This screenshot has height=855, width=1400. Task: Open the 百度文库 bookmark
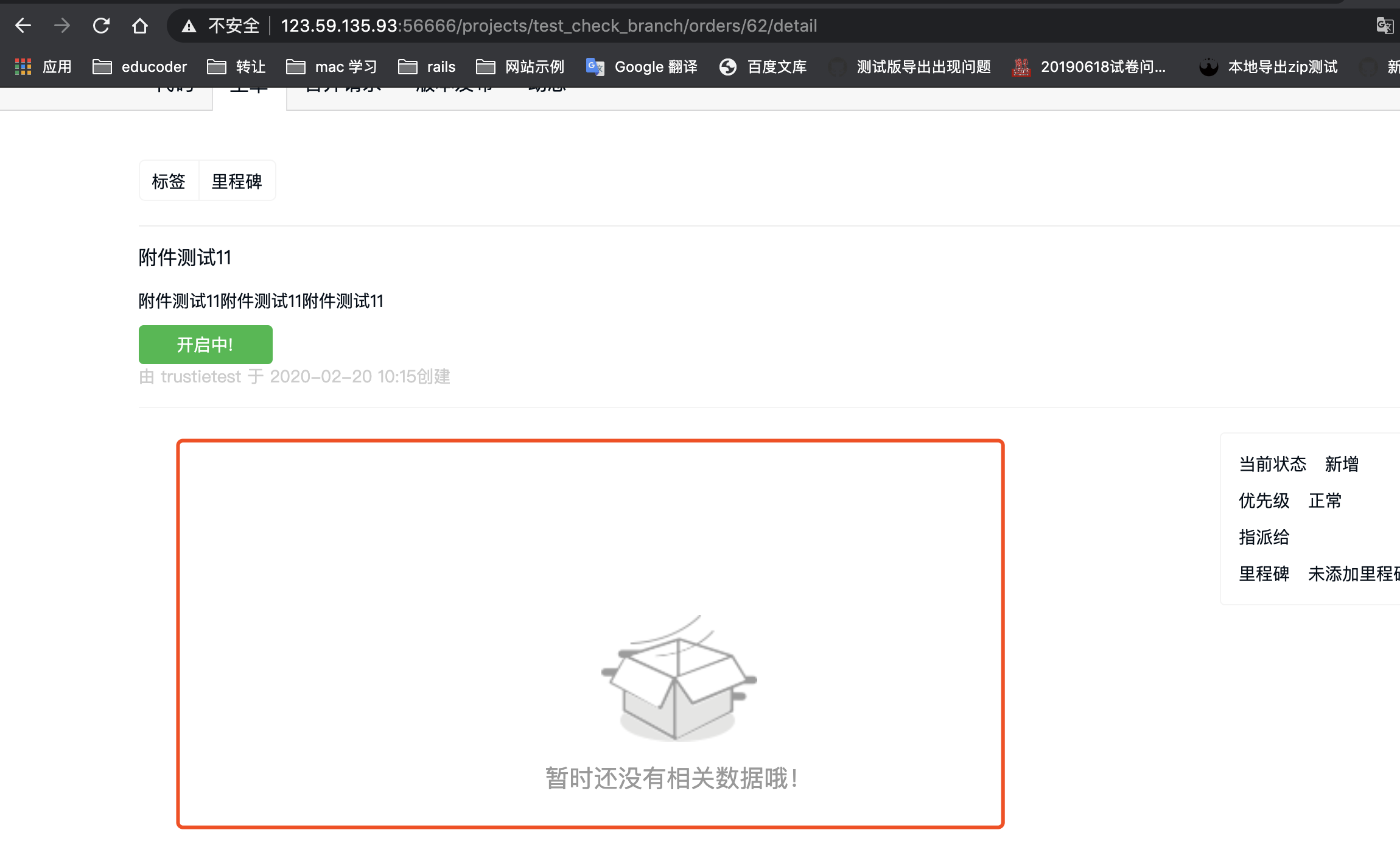763,66
